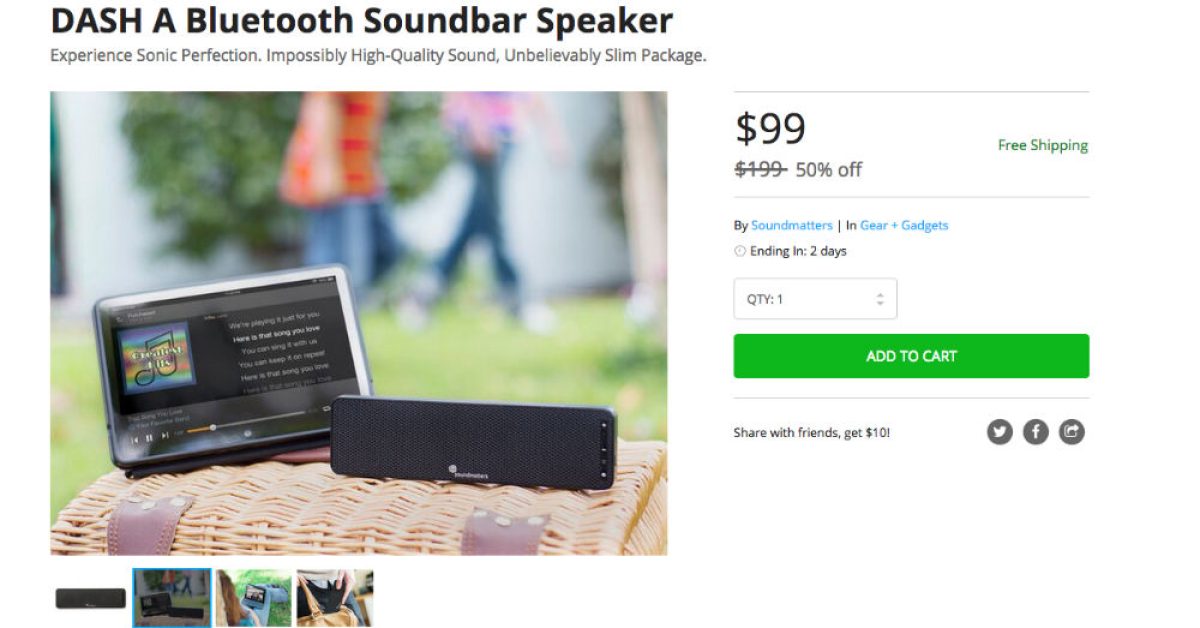This screenshot has width=1200, height=628.
Task: Go to the Gear + Gadgets category
Action: tap(904, 225)
